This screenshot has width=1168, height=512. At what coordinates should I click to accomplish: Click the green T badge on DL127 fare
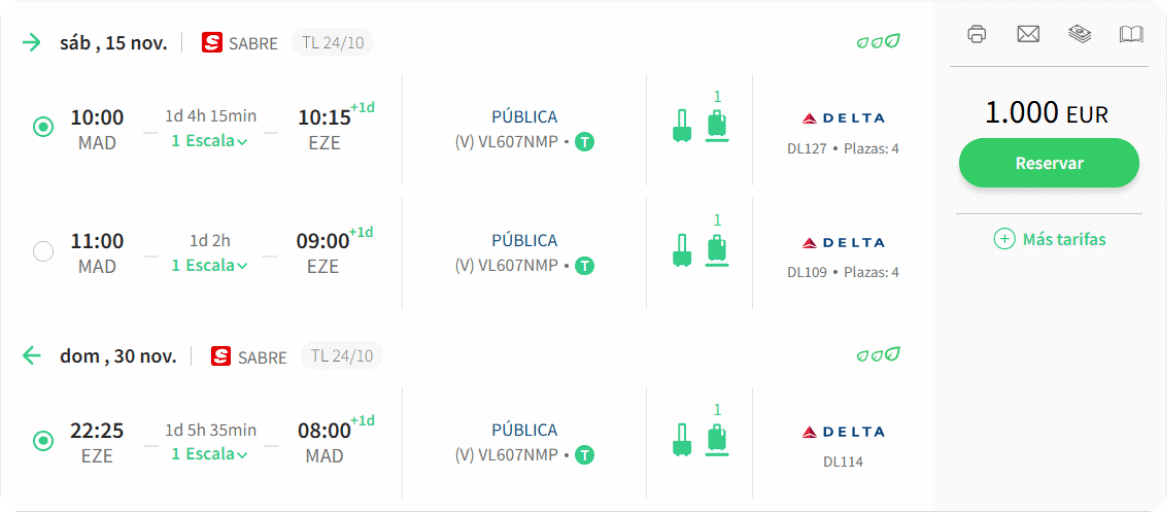585,142
